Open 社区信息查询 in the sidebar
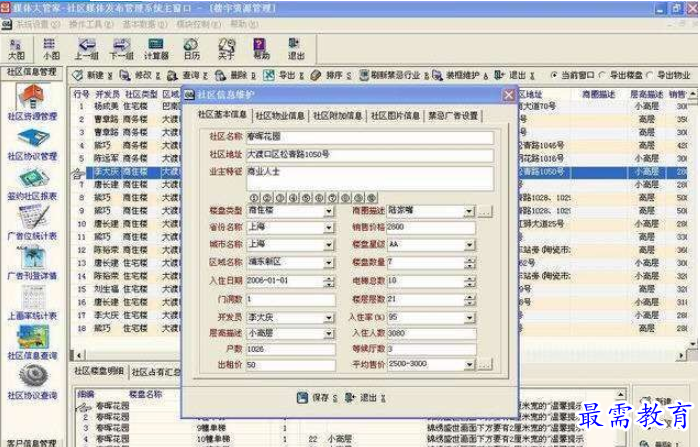 [32, 343]
